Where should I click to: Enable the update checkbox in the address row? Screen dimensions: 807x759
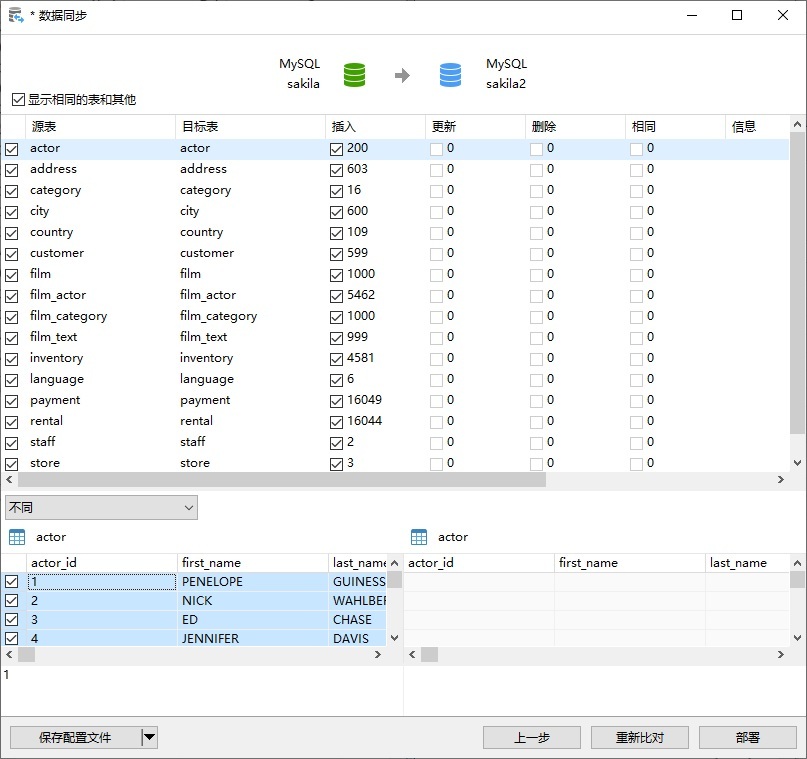[436, 170]
